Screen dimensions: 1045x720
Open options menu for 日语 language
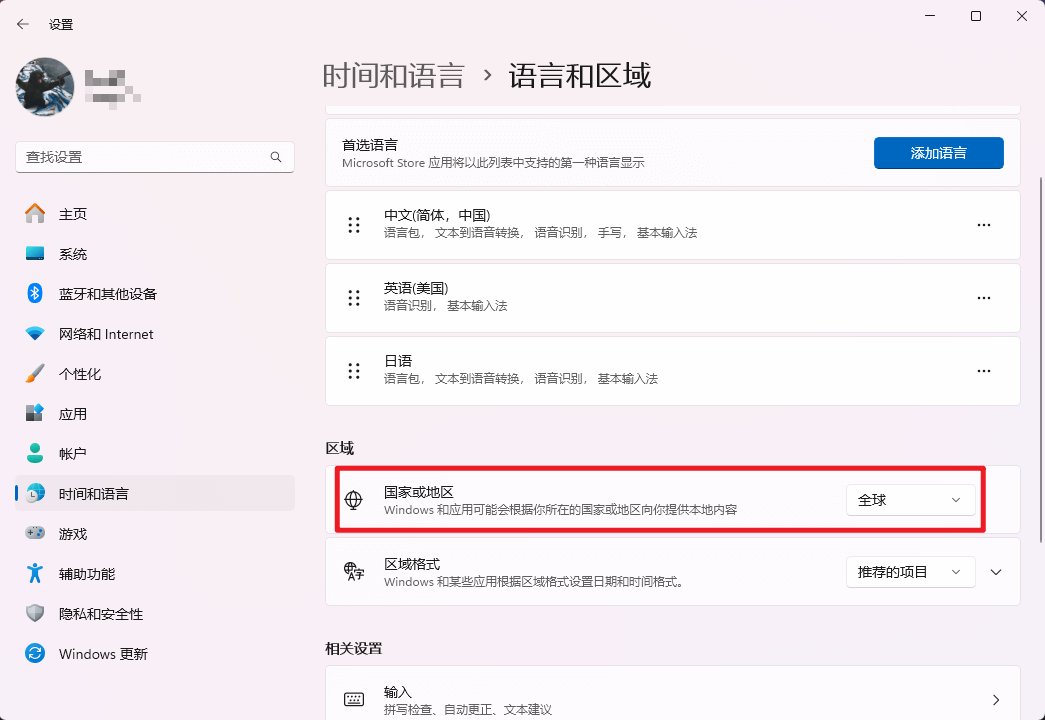tap(983, 370)
